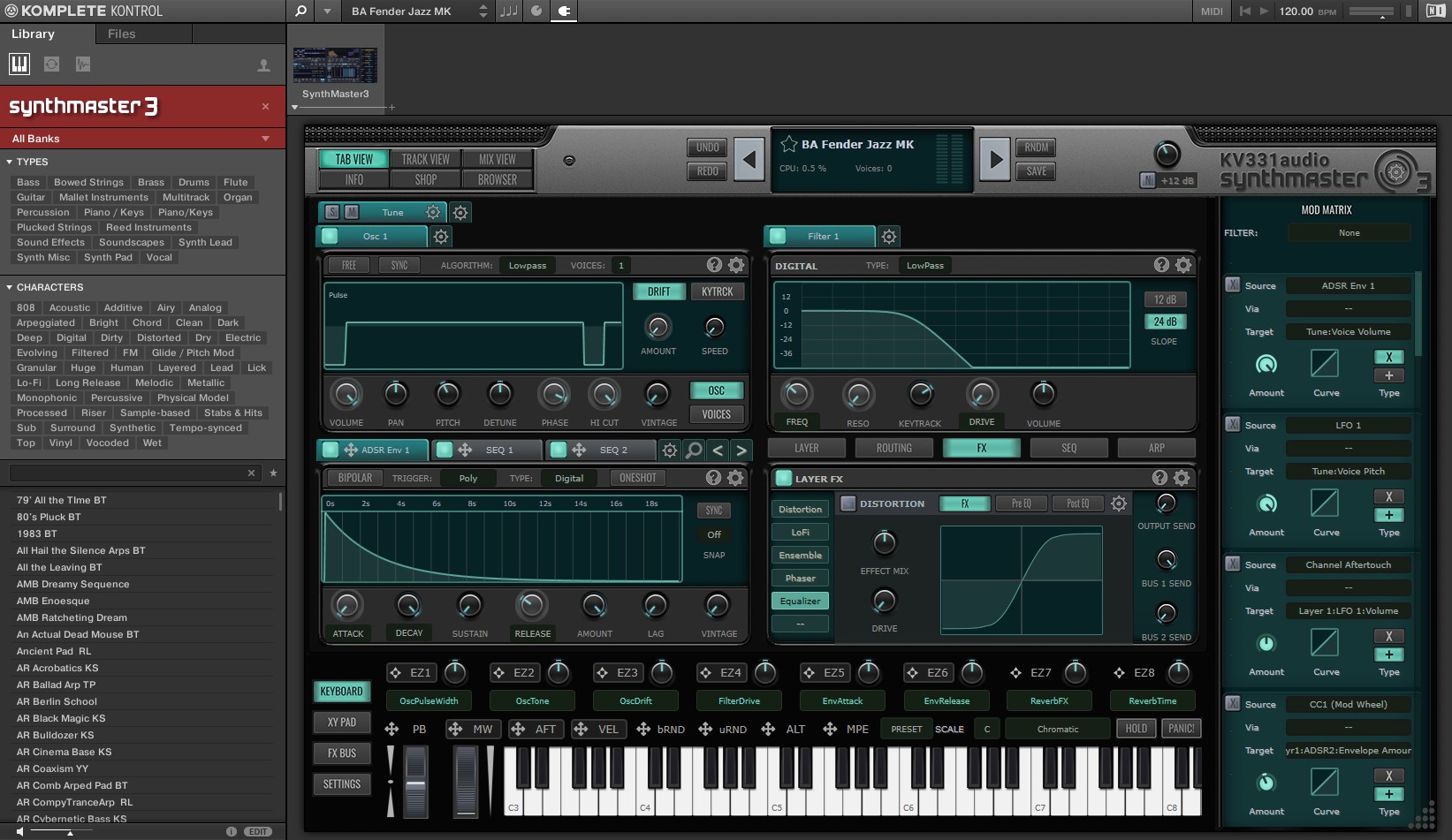
Task: Open Layer FX panel settings gear
Action: click(x=1182, y=478)
